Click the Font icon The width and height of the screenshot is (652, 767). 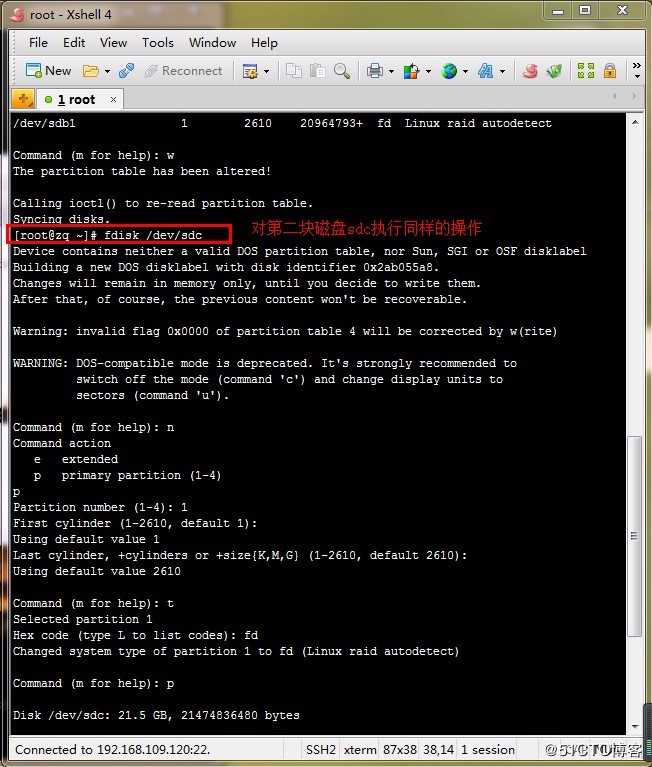[486, 71]
